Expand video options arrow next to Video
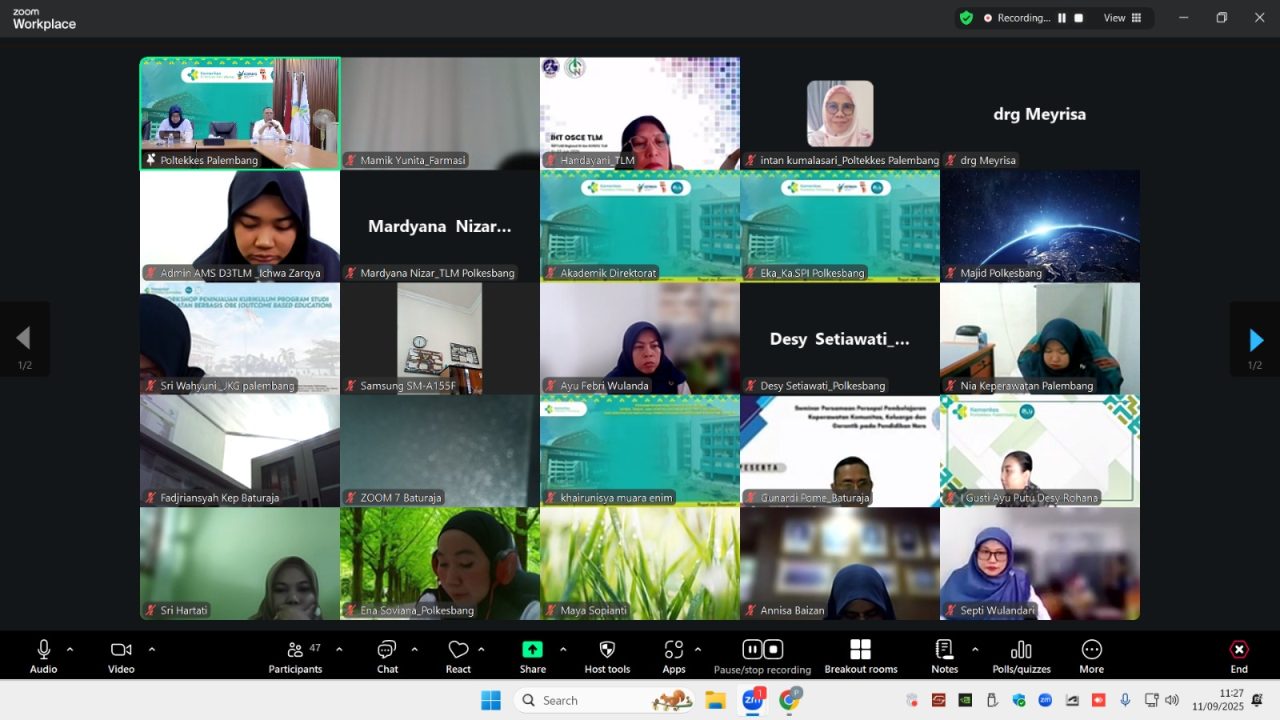The height and width of the screenshot is (720, 1280). [152, 649]
